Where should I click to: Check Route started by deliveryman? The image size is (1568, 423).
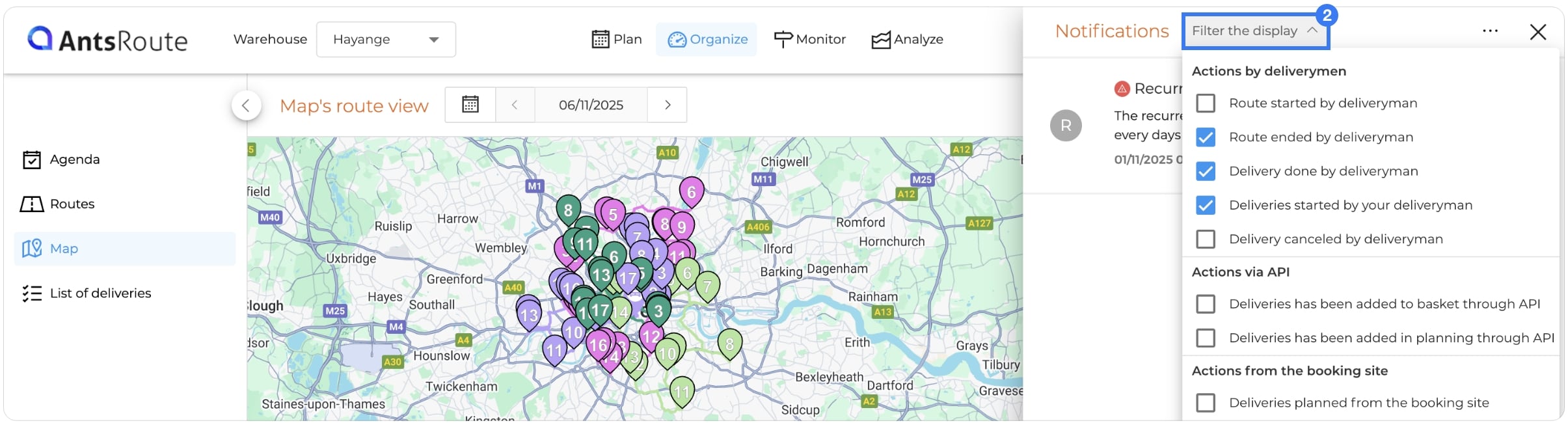pyautogui.click(x=1206, y=103)
